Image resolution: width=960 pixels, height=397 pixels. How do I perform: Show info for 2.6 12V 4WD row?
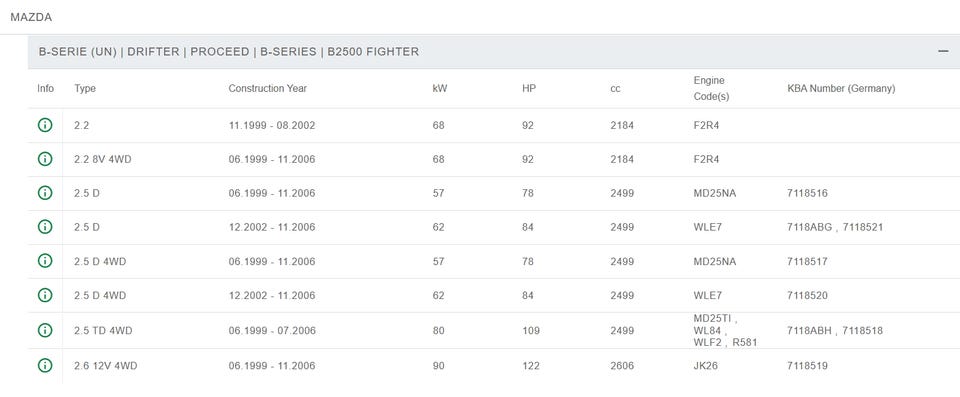point(45,366)
